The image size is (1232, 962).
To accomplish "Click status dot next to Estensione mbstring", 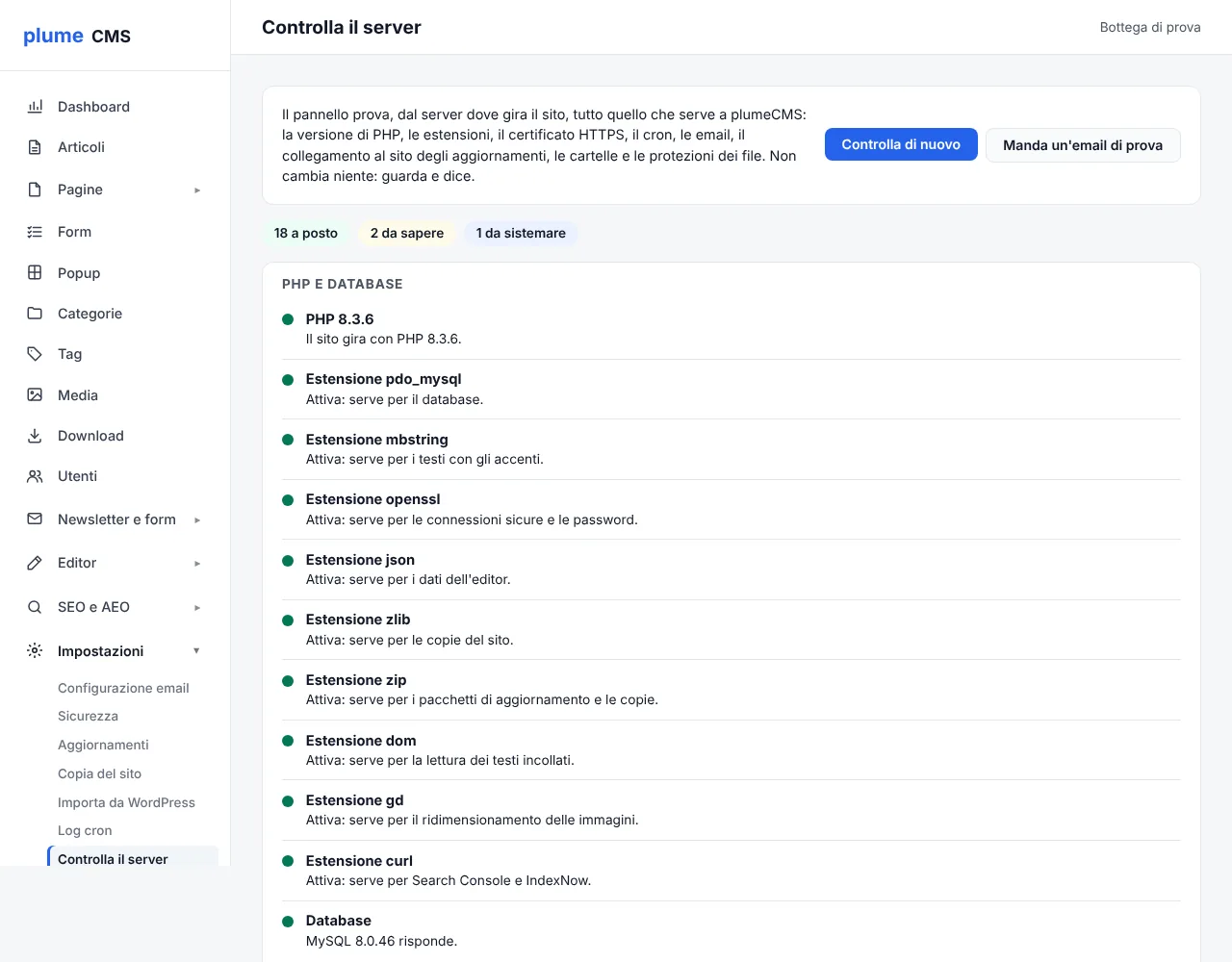I will coord(287,440).
